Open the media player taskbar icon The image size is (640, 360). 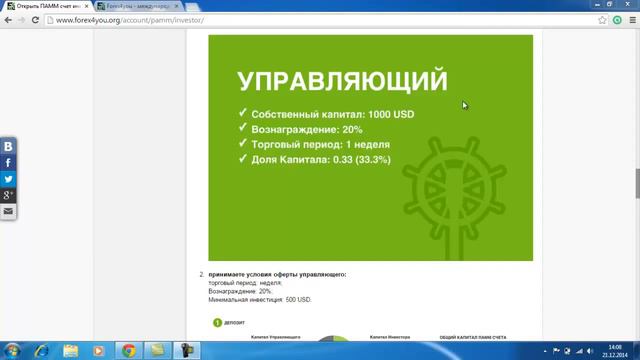[x=98, y=351]
